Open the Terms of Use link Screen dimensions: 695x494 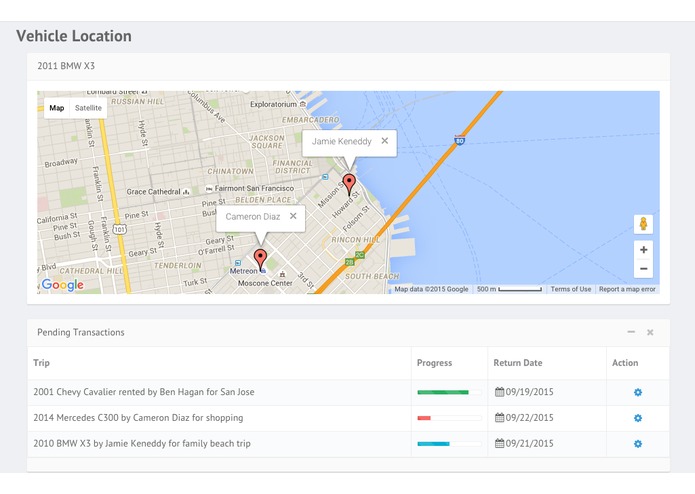pos(570,289)
